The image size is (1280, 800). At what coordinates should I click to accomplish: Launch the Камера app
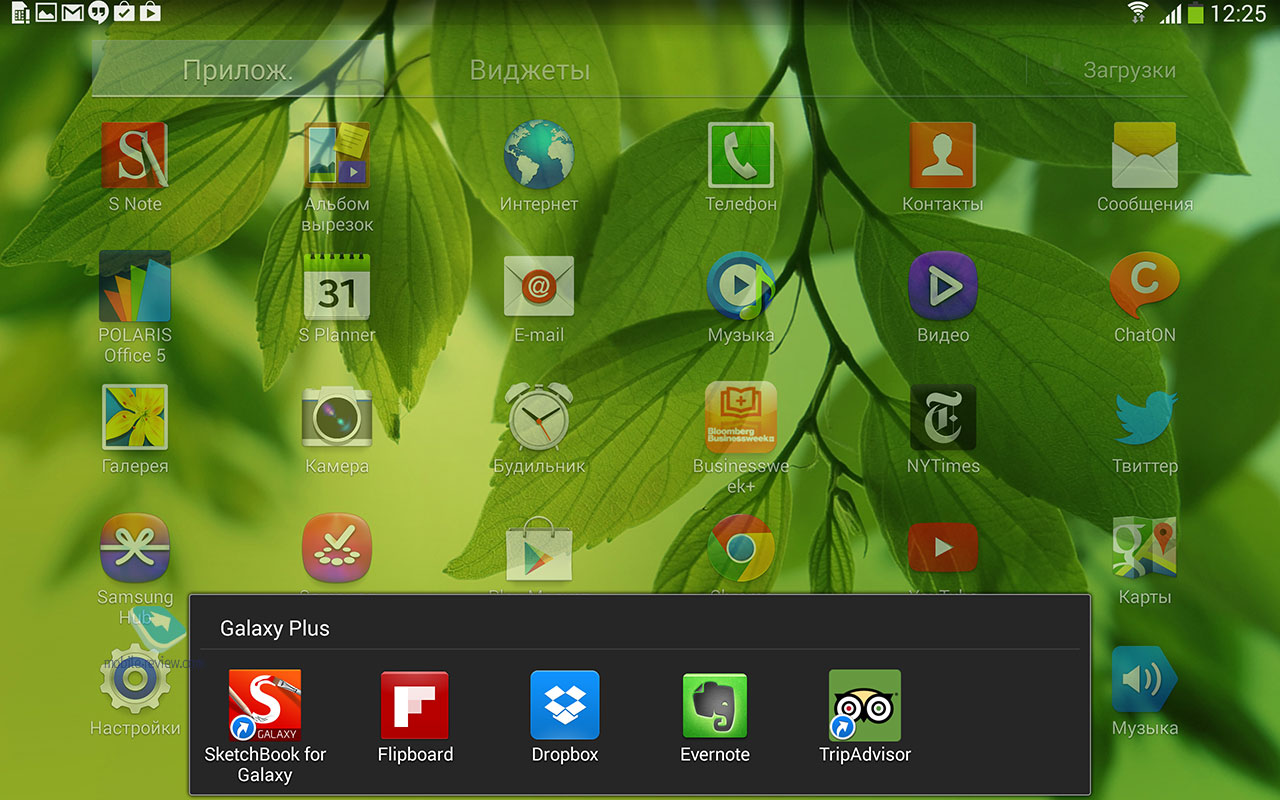point(337,417)
